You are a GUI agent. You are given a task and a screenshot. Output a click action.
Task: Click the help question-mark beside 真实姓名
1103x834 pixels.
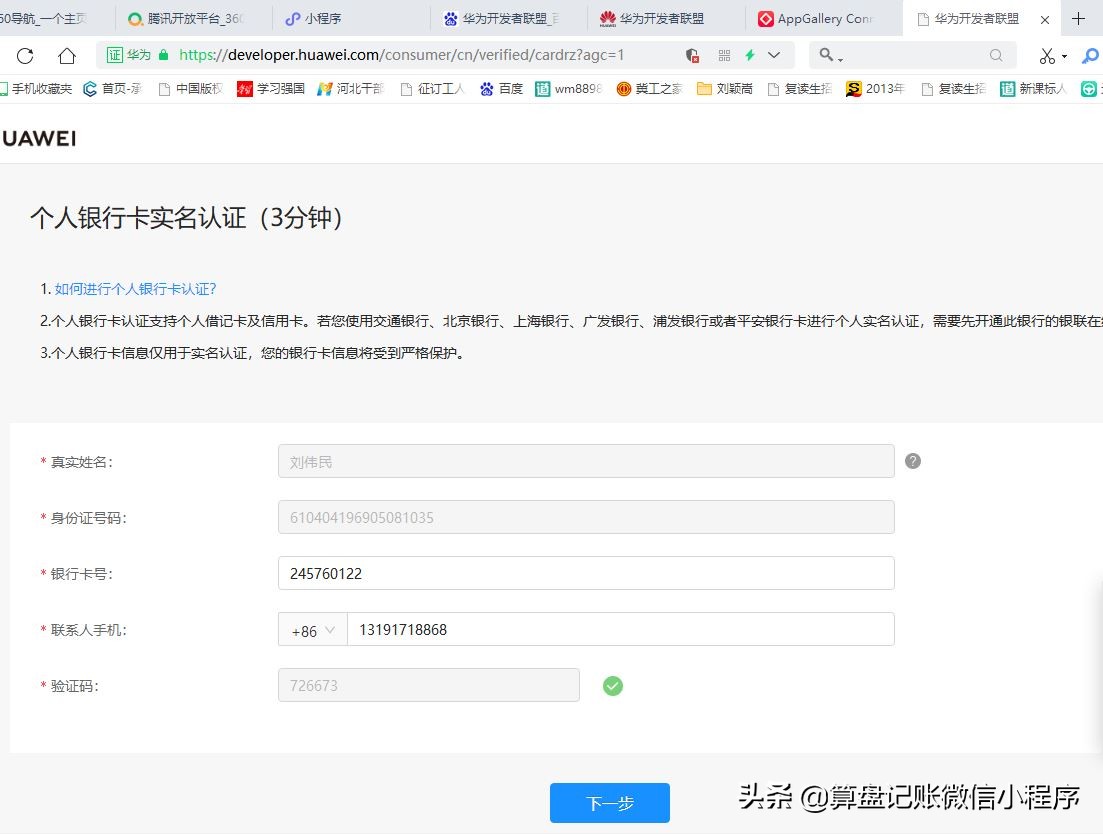point(912,461)
